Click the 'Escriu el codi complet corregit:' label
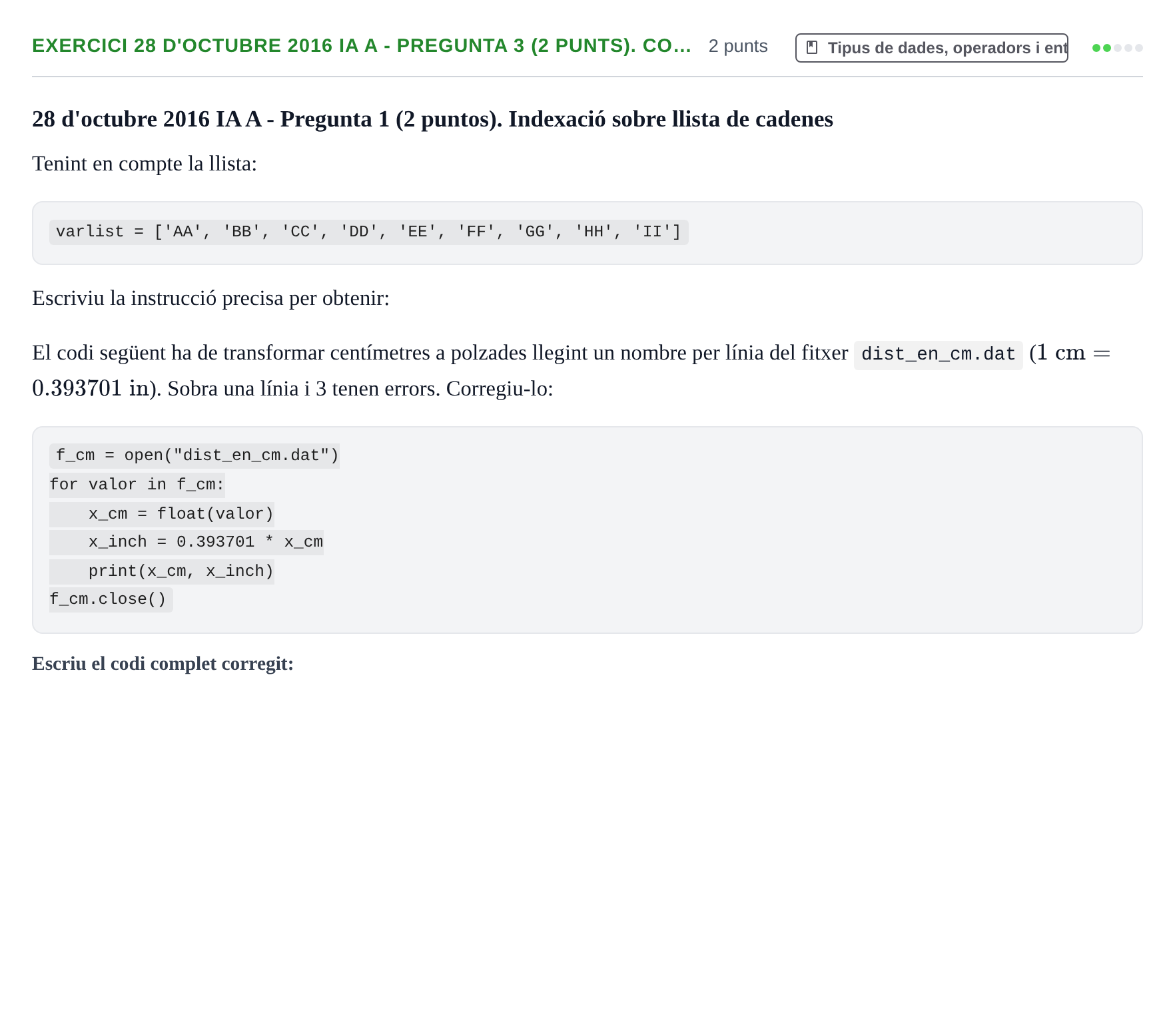Image resolution: width=1175 pixels, height=1036 pixels. pyautogui.click(x=163, y=664)
